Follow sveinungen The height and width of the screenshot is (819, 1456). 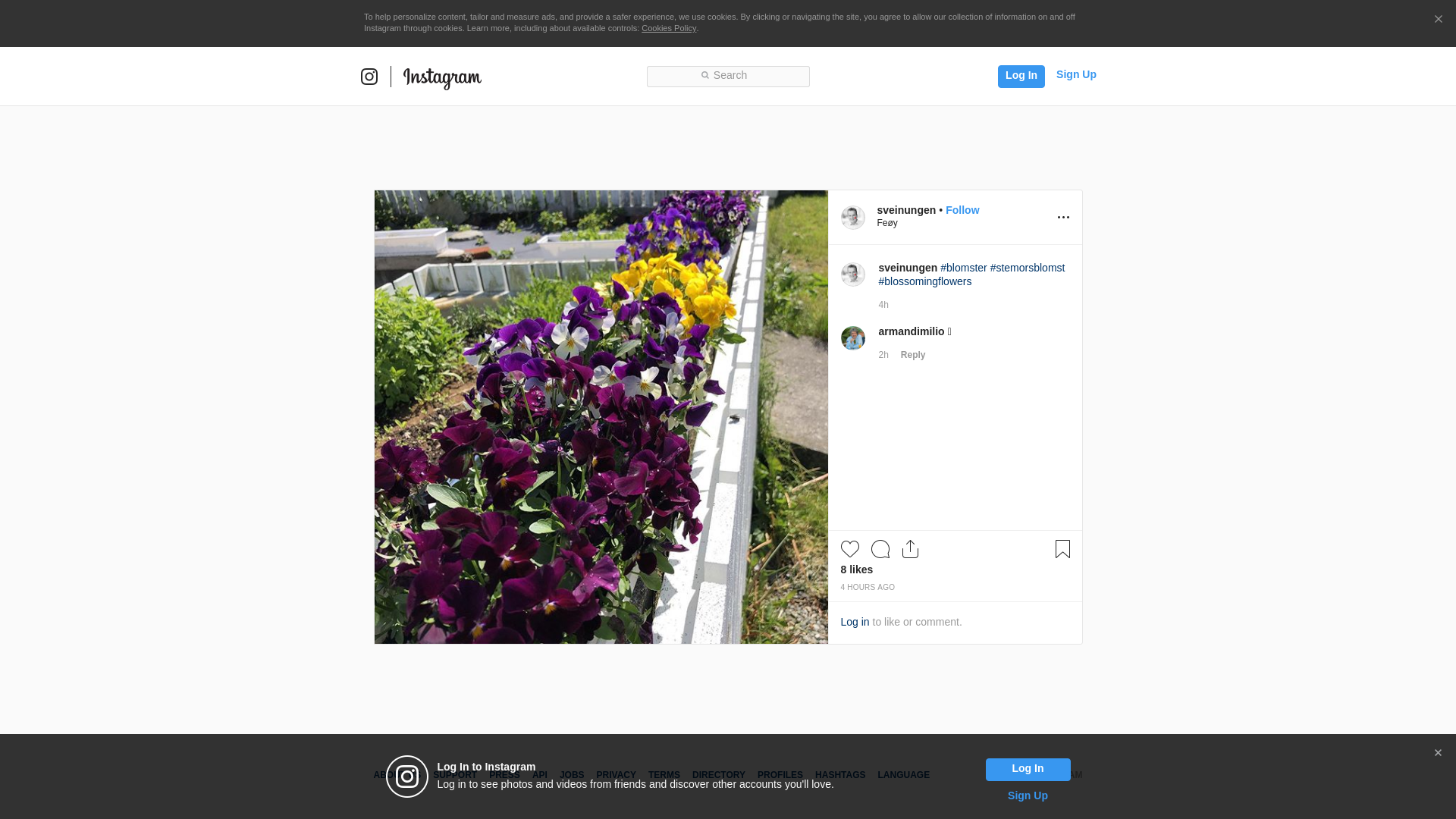(962, 210)
